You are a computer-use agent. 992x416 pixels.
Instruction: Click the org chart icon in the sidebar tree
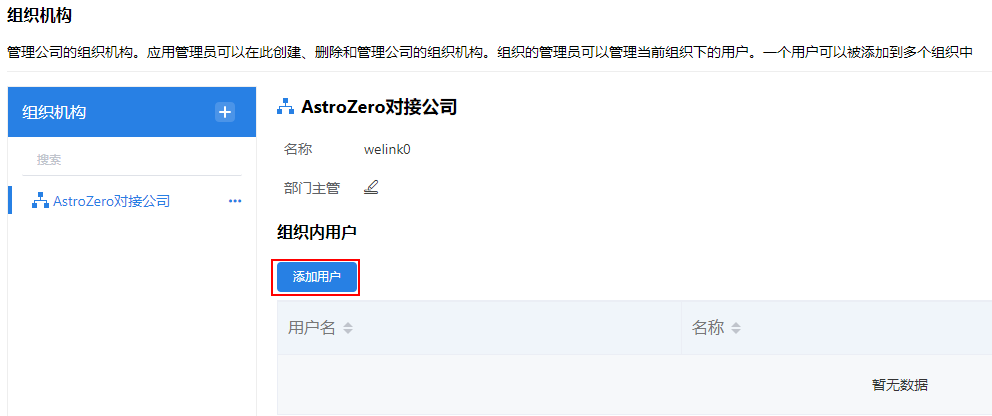tap(40, 202)
